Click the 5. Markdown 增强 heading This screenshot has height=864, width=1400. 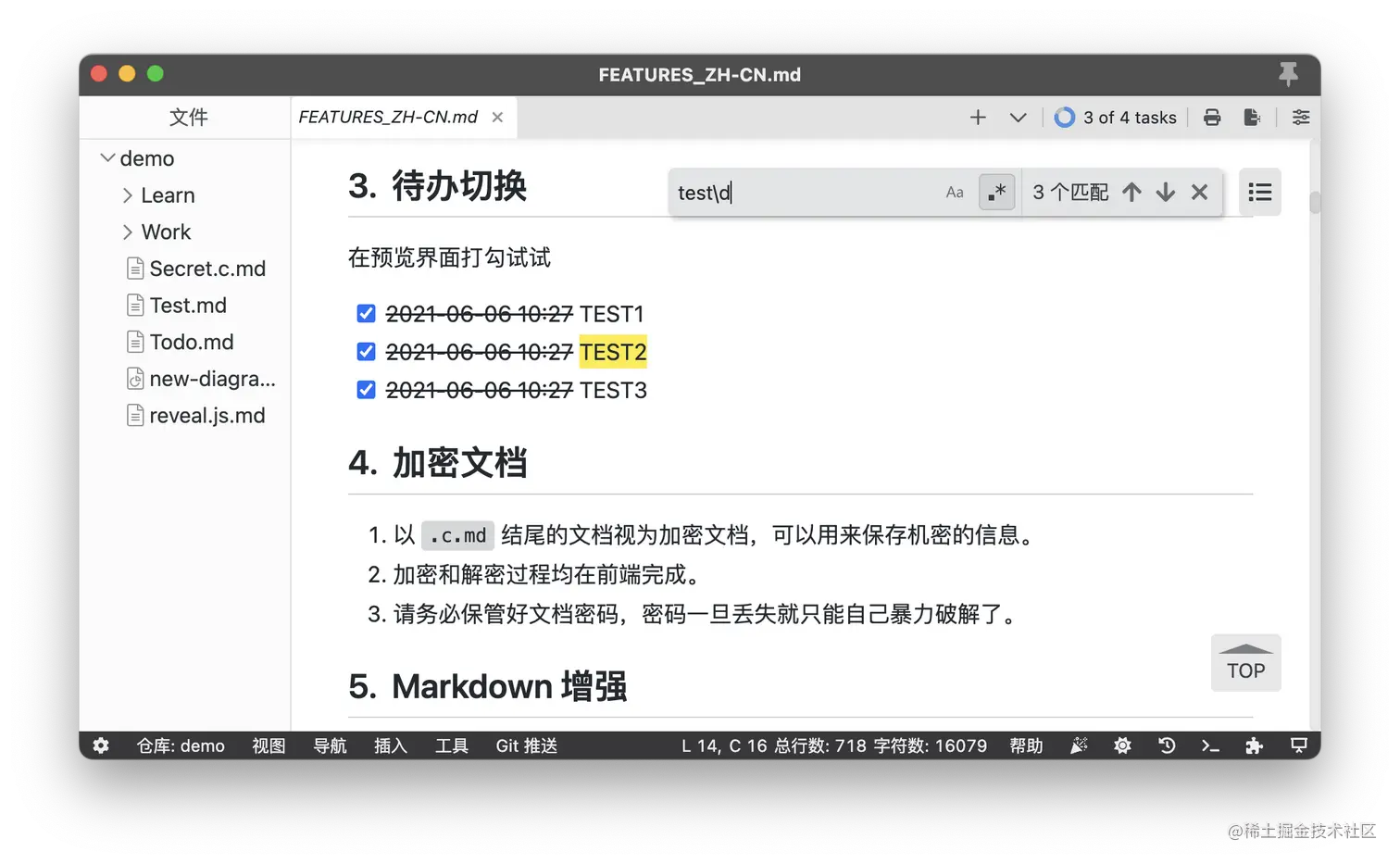point(488,686)
